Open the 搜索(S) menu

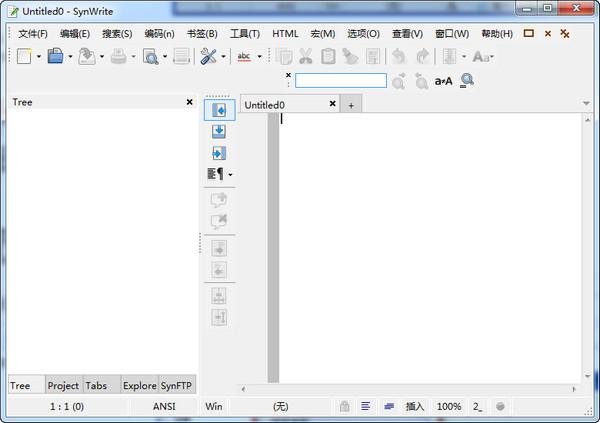point(117,34)
